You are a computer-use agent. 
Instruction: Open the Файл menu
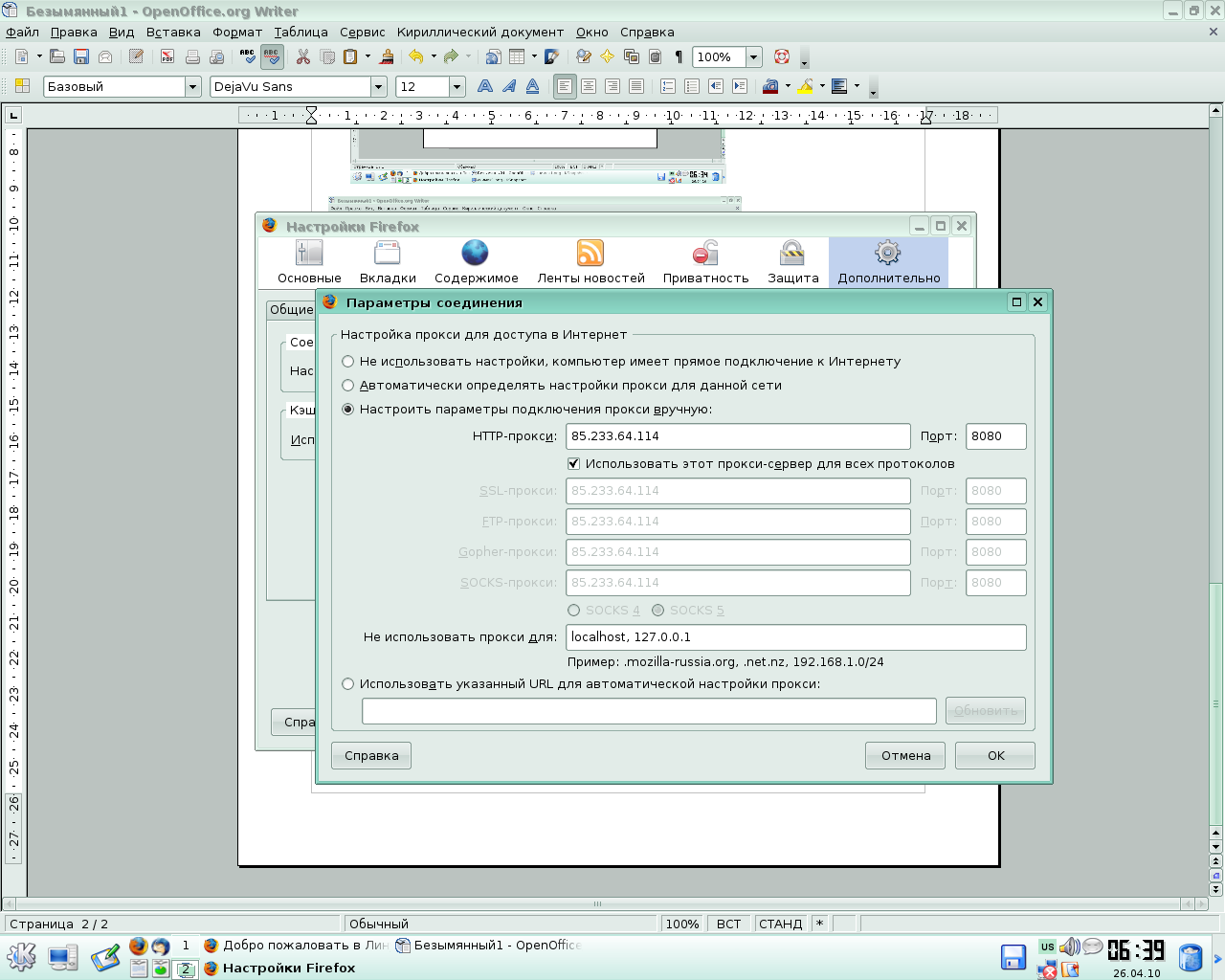22,33
